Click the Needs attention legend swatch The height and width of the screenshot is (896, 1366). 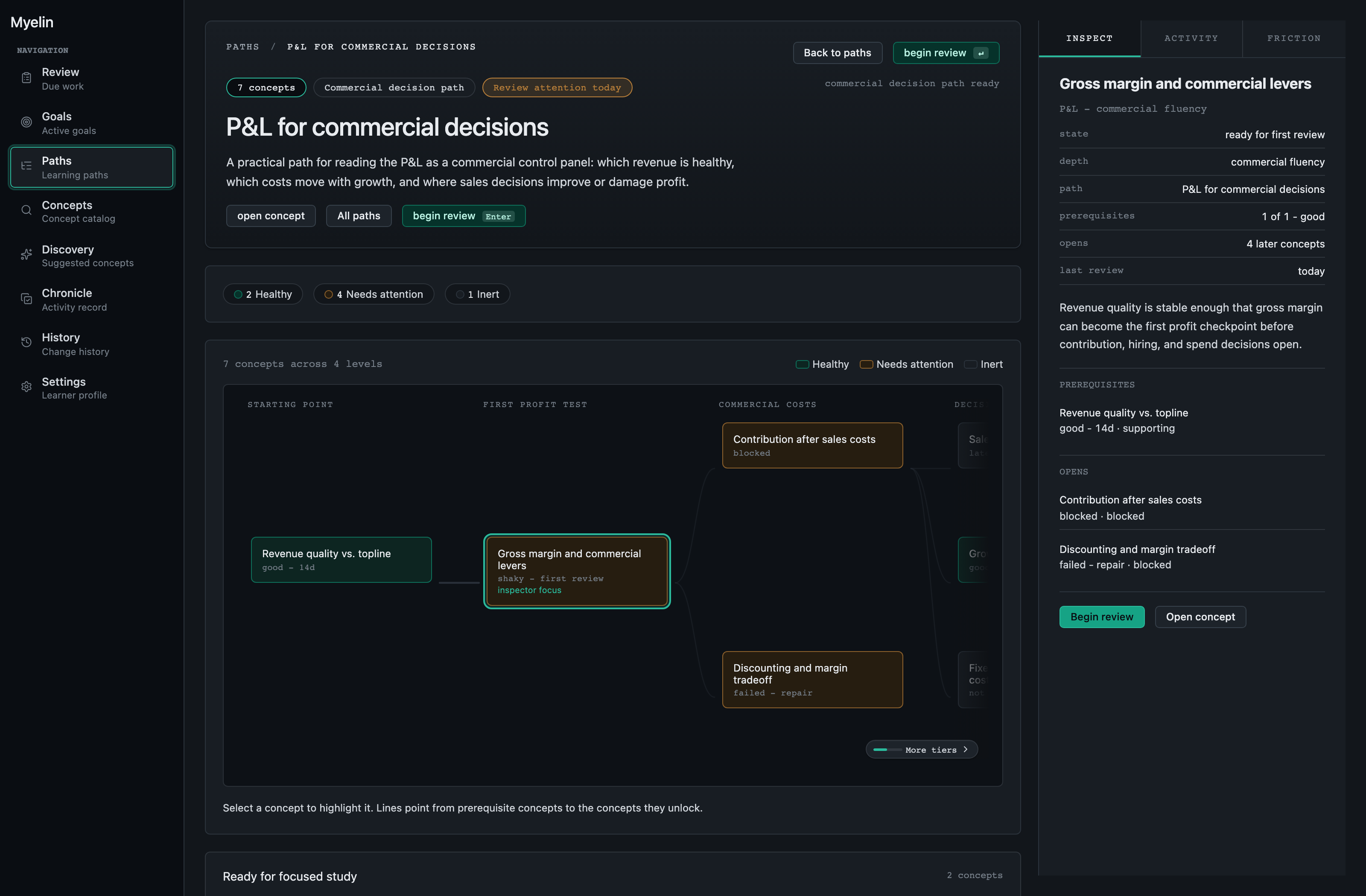click(866, 365)
